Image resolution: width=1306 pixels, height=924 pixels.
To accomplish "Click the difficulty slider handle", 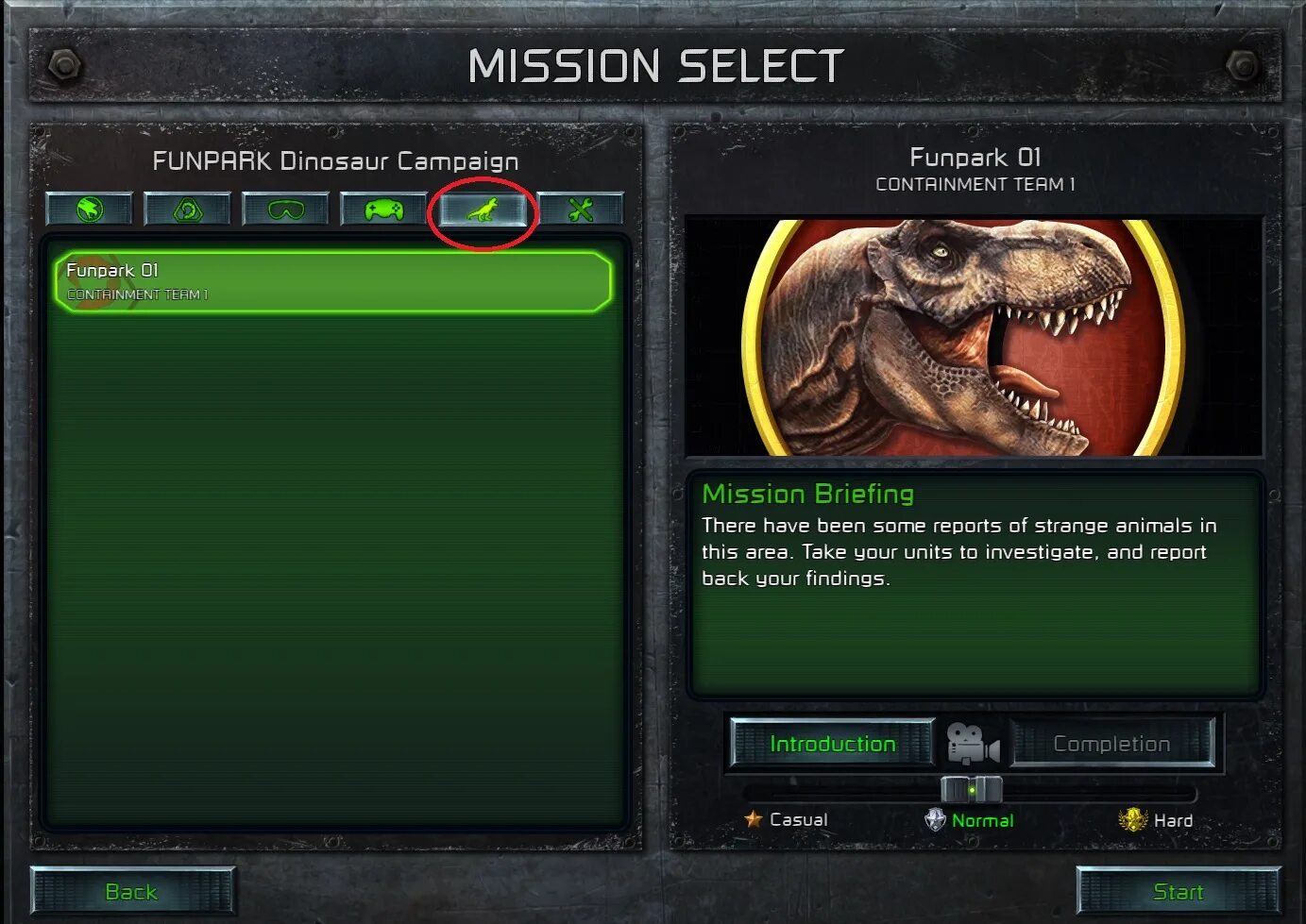I will tap(972, 789).
